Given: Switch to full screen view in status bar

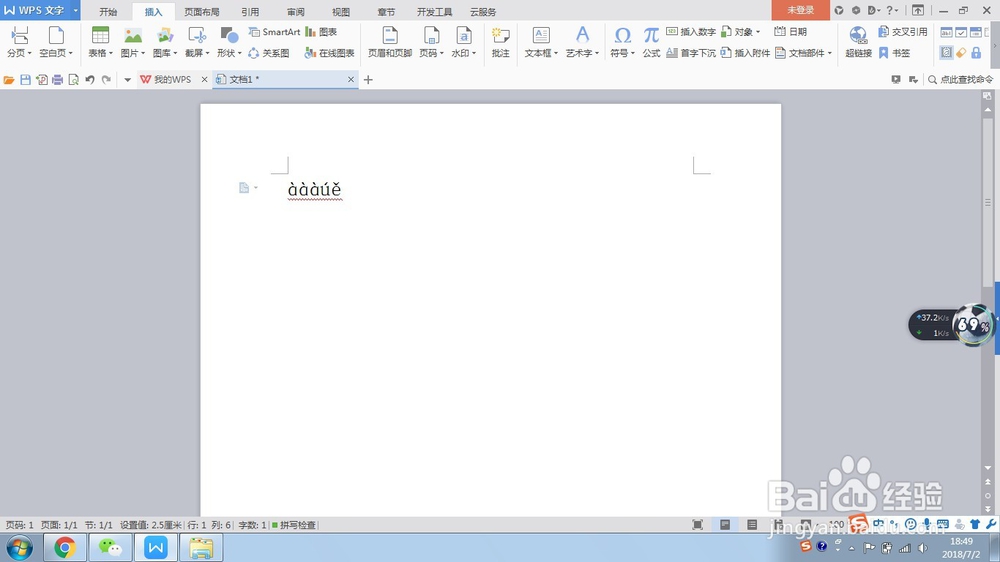Looking at the screenshot, I should tap(698, 524).
